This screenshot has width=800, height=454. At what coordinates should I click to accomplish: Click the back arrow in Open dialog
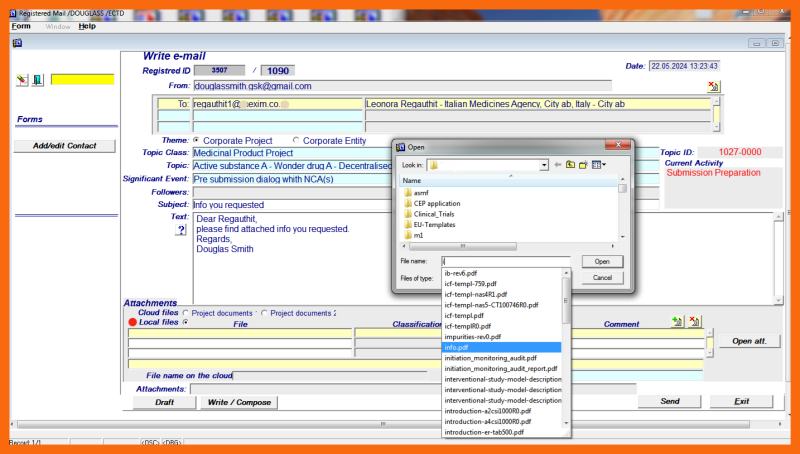[557, 165]
